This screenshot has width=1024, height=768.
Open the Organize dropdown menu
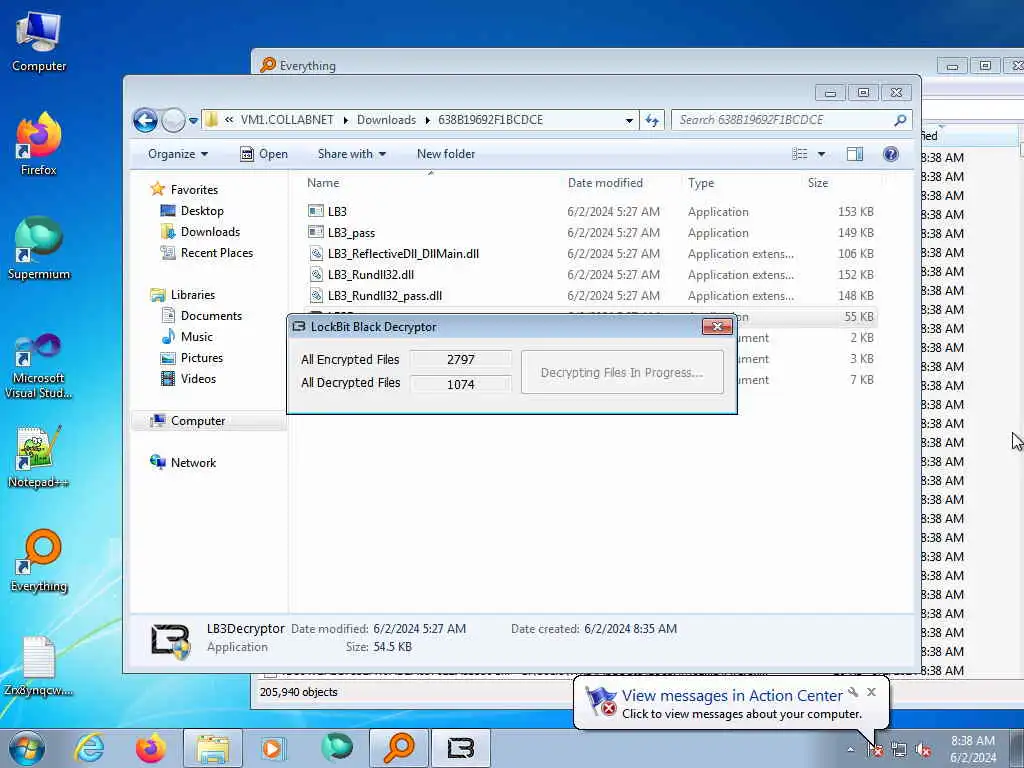pyautogui.click(x=178, y=154)
